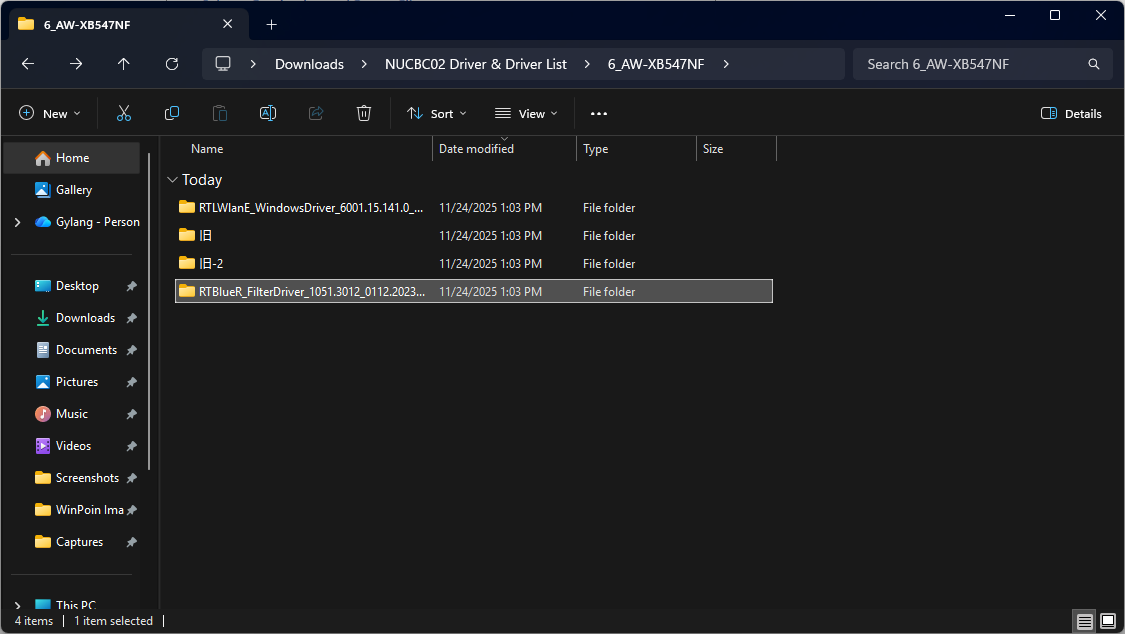The width and height of the screenshot is (1125, 634).
Task: Open the See more ellipsis menu
Action: pyautogui.click(x=599, y=114)
